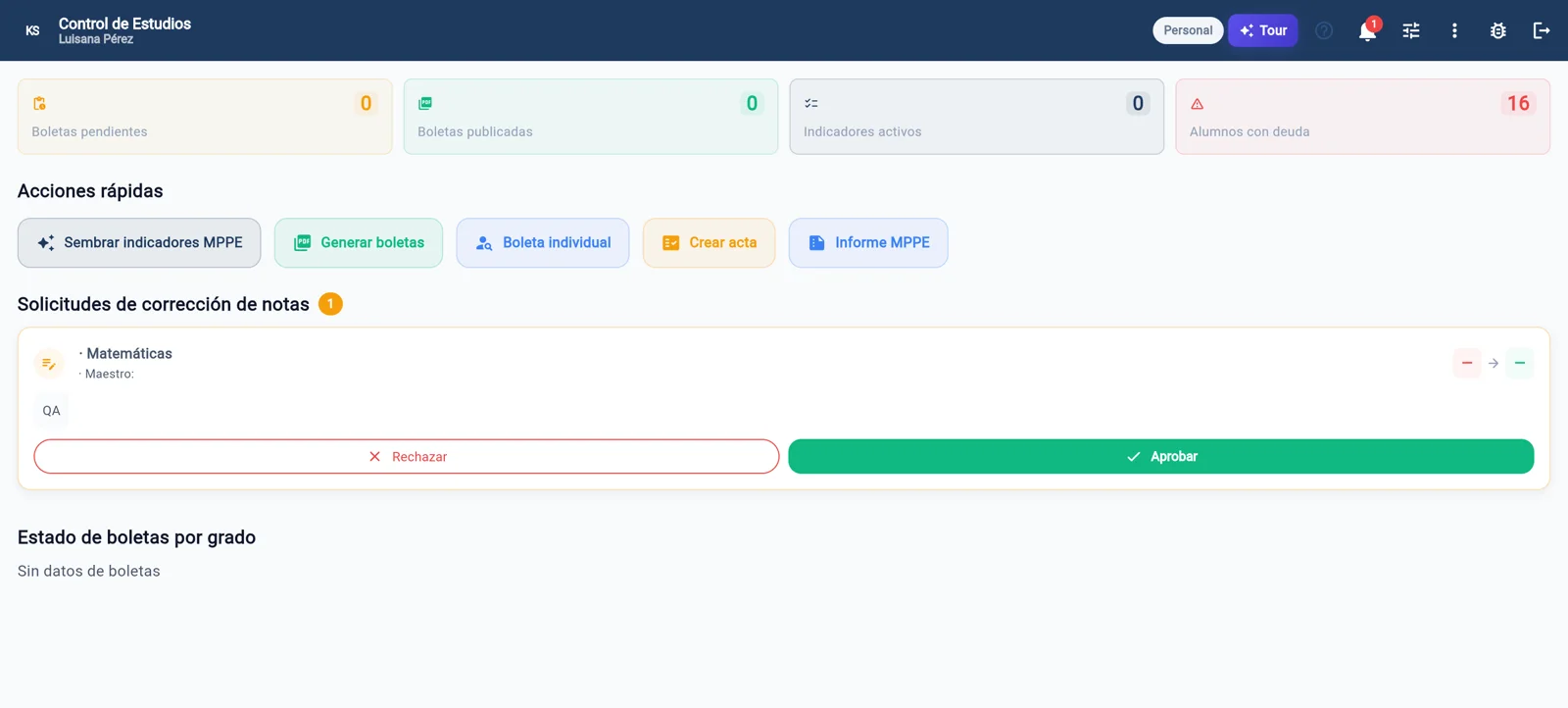Click the KS avatar logo
This screenshot has width=1568, height=708.
[32, 30]
